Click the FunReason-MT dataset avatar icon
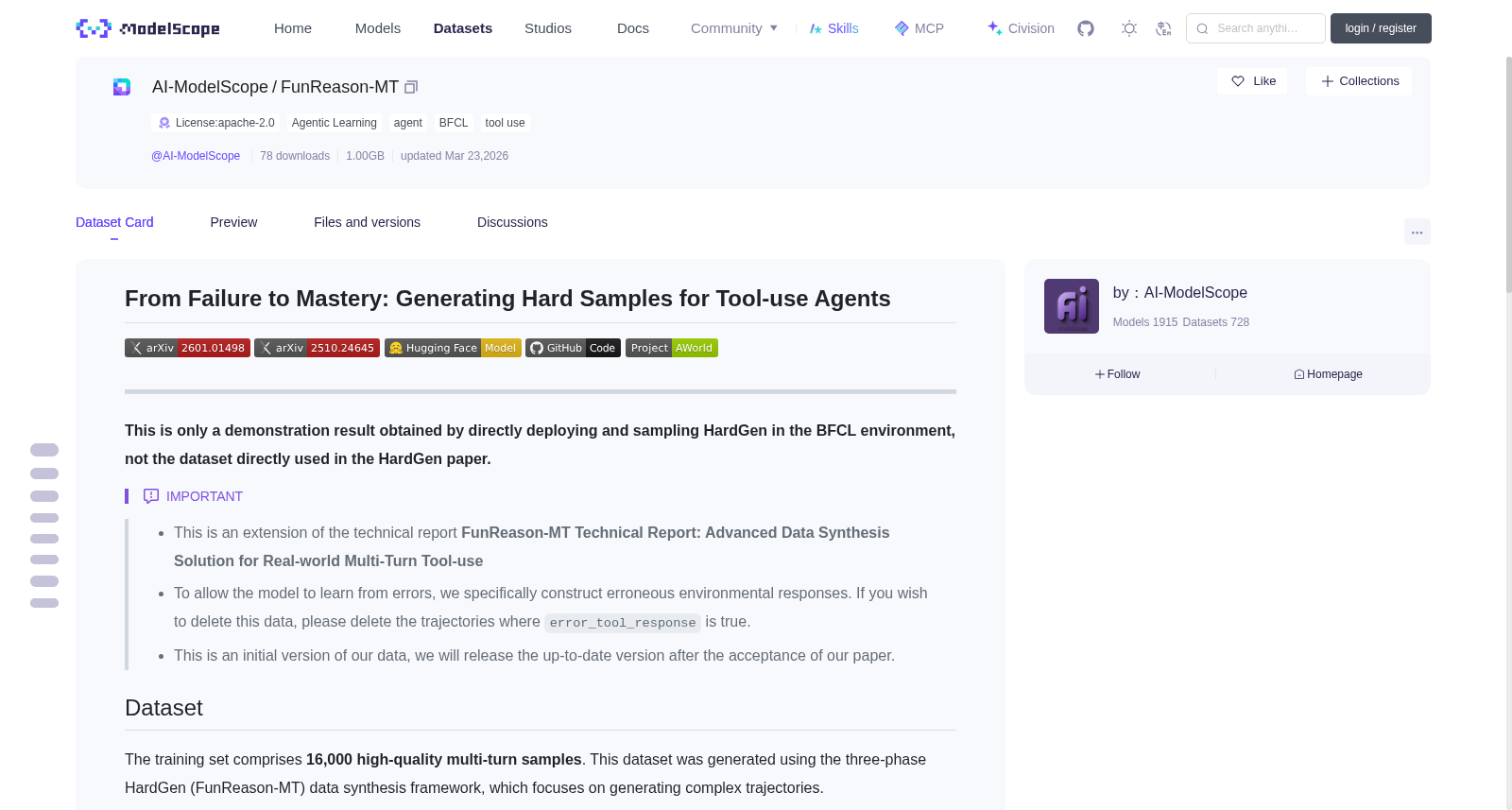The image size is (1512, 810). point(122,87)
